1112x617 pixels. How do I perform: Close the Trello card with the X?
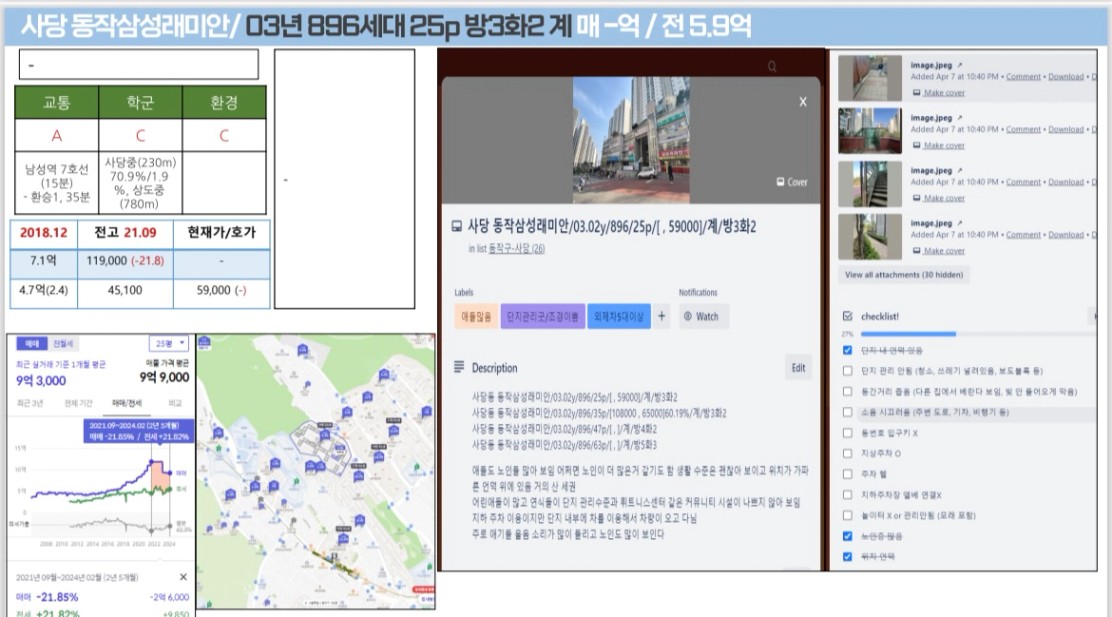(803, 101)
